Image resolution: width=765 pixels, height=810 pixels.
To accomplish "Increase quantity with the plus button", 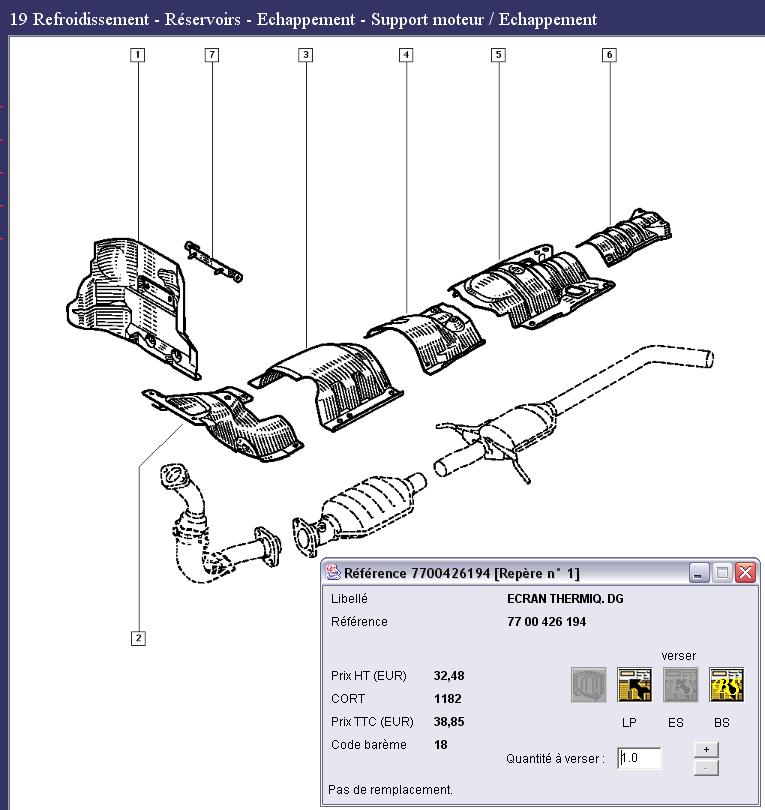I will point(705,750).
